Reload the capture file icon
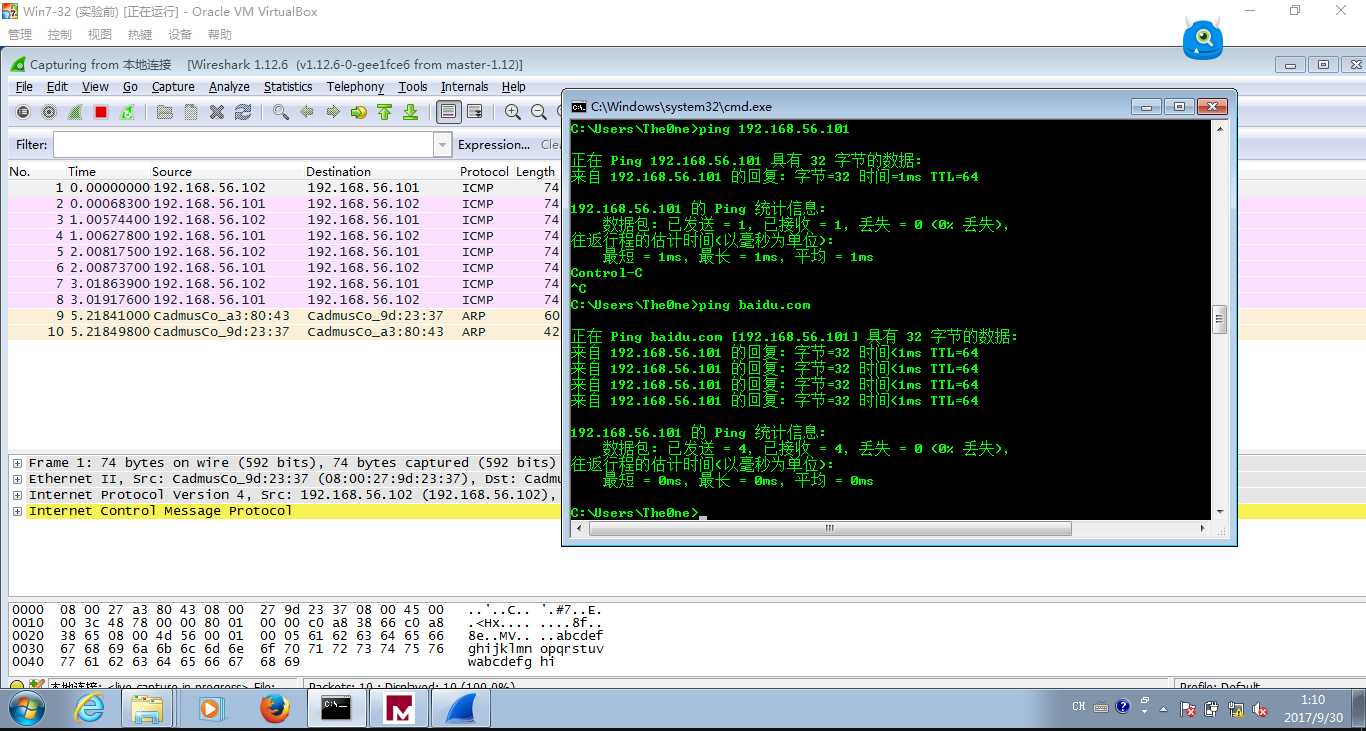Screen dimensions: 1366x731 click(x=243, y=113)
